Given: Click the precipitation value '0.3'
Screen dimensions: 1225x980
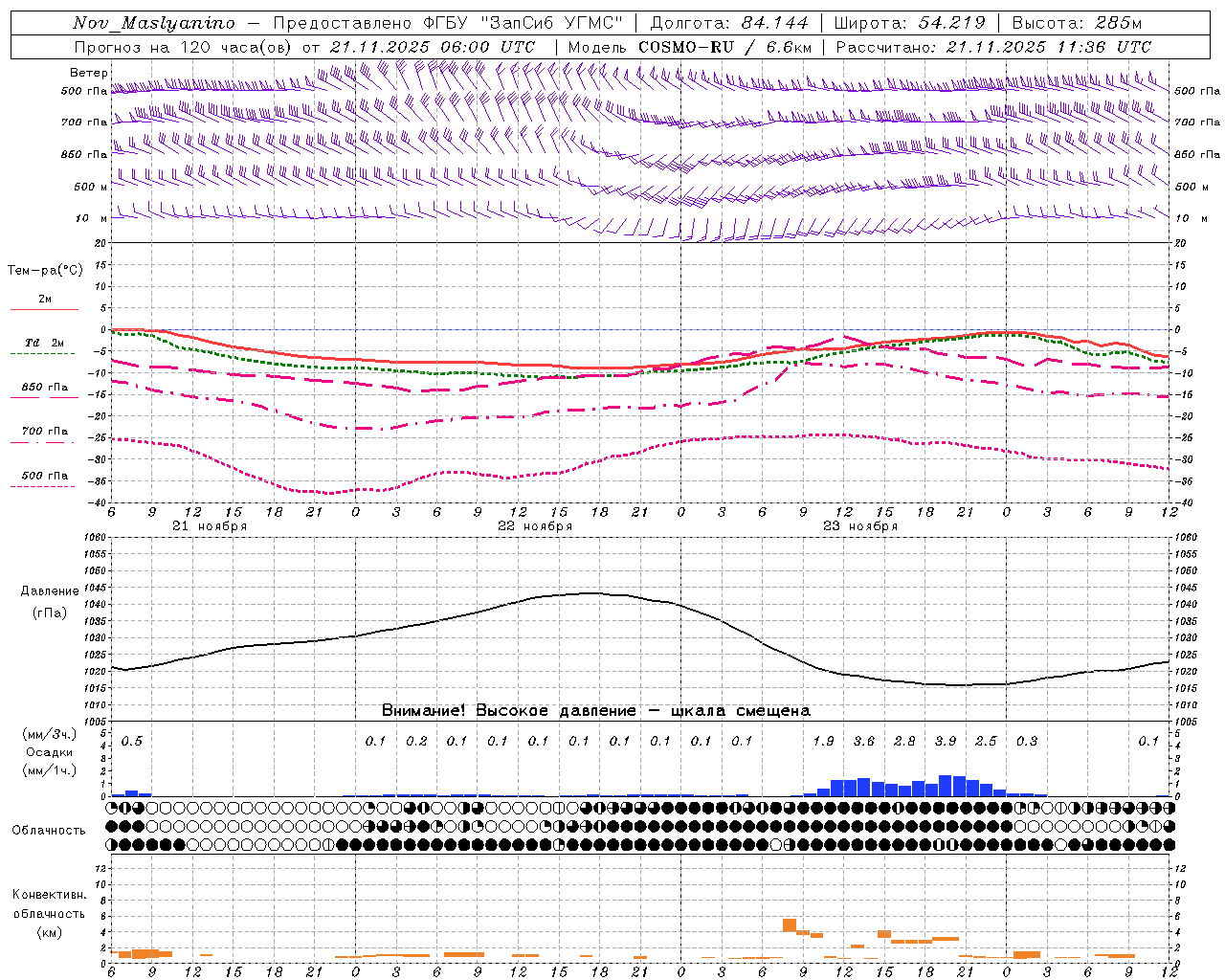Looking at the screenshot, I should [1027, 742].
